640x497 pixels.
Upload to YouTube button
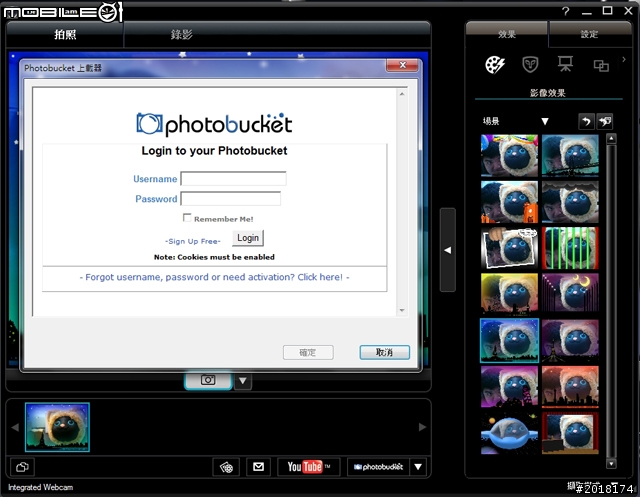click(x=308, y=467)
